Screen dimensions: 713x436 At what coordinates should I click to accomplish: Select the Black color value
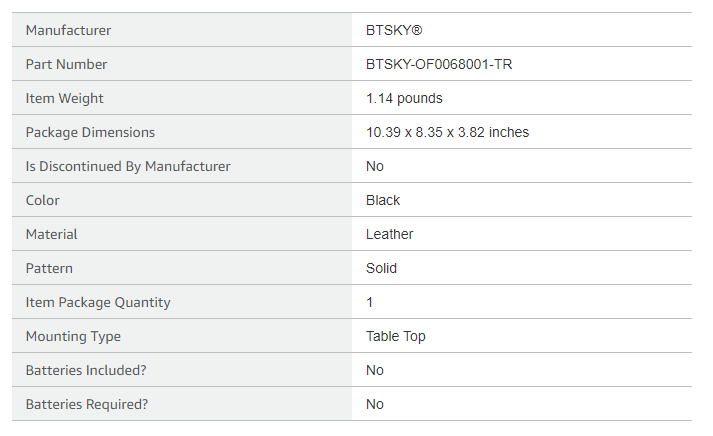[383, 200]
